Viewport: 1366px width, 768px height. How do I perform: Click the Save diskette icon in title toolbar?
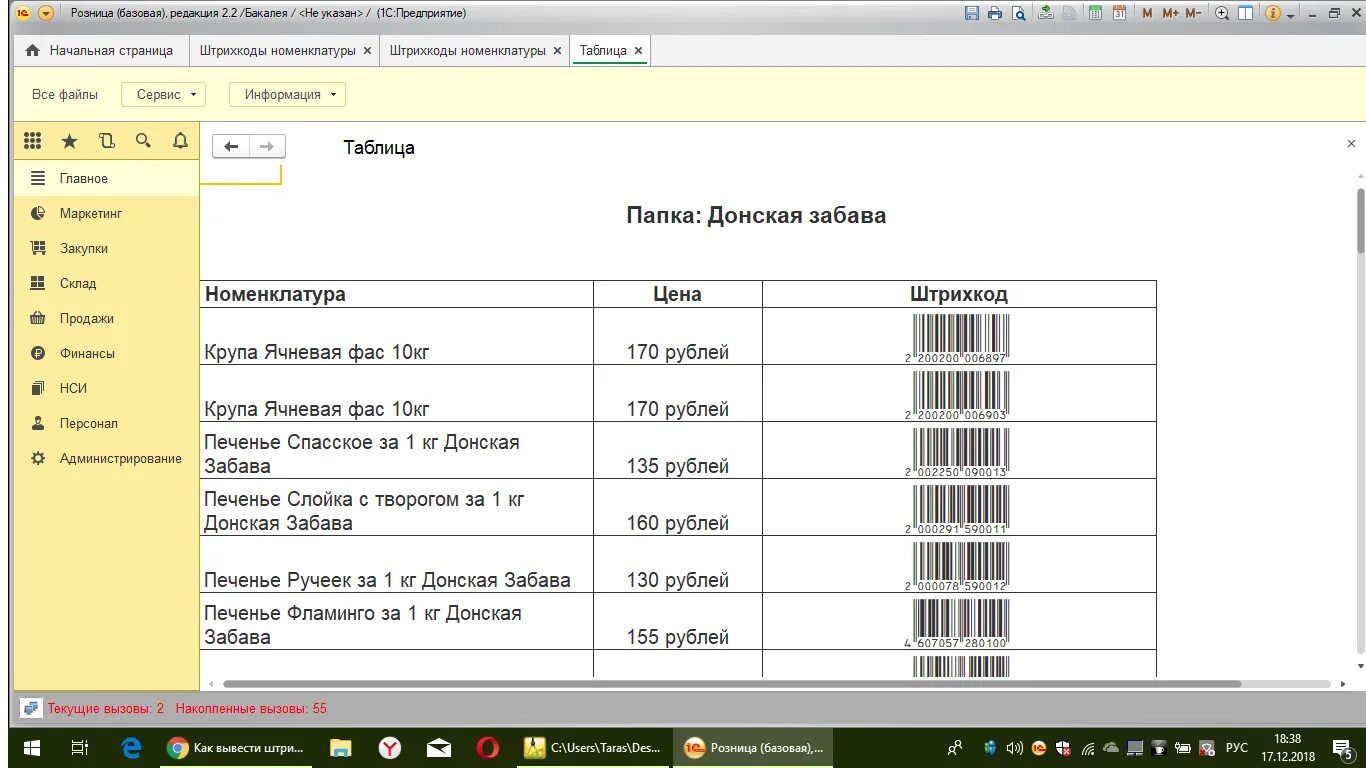[972, 13]
